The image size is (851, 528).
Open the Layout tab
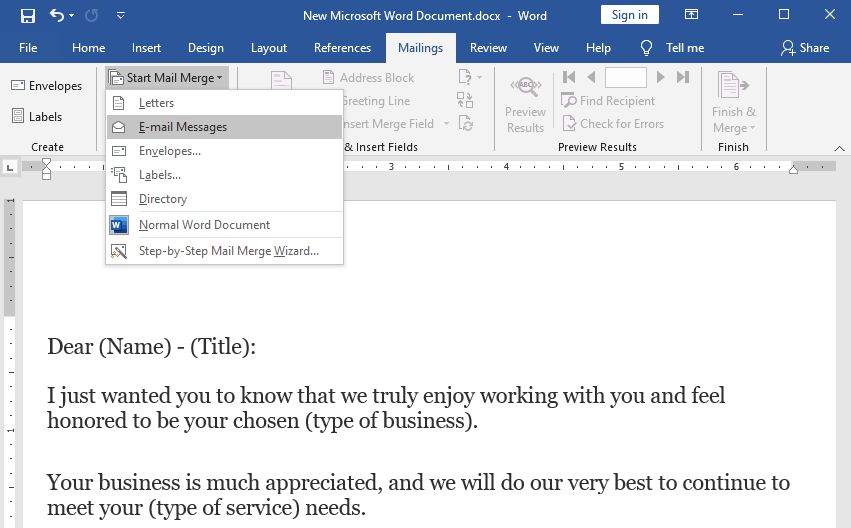tap(269, 48)
